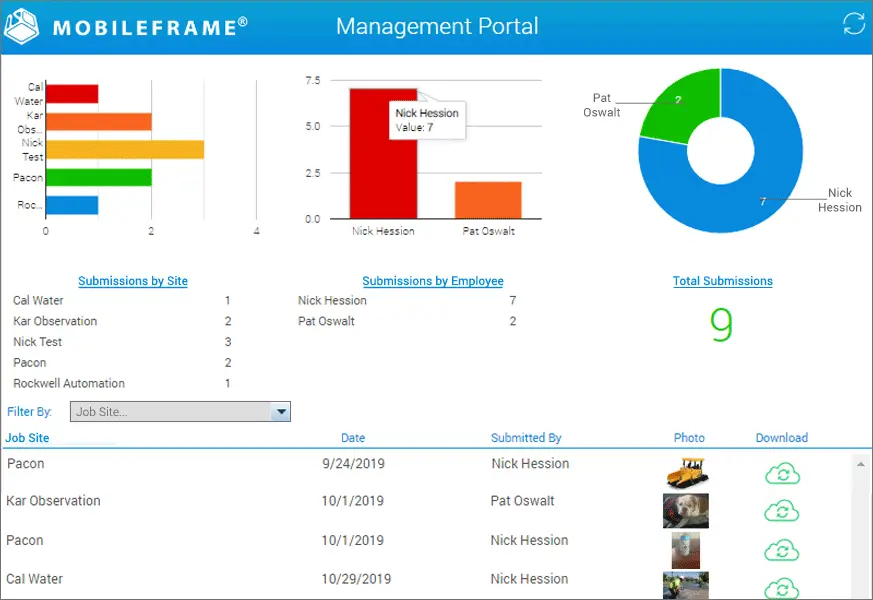Sort by Submitted By column header
873x600 pixels.
[526, 438]
